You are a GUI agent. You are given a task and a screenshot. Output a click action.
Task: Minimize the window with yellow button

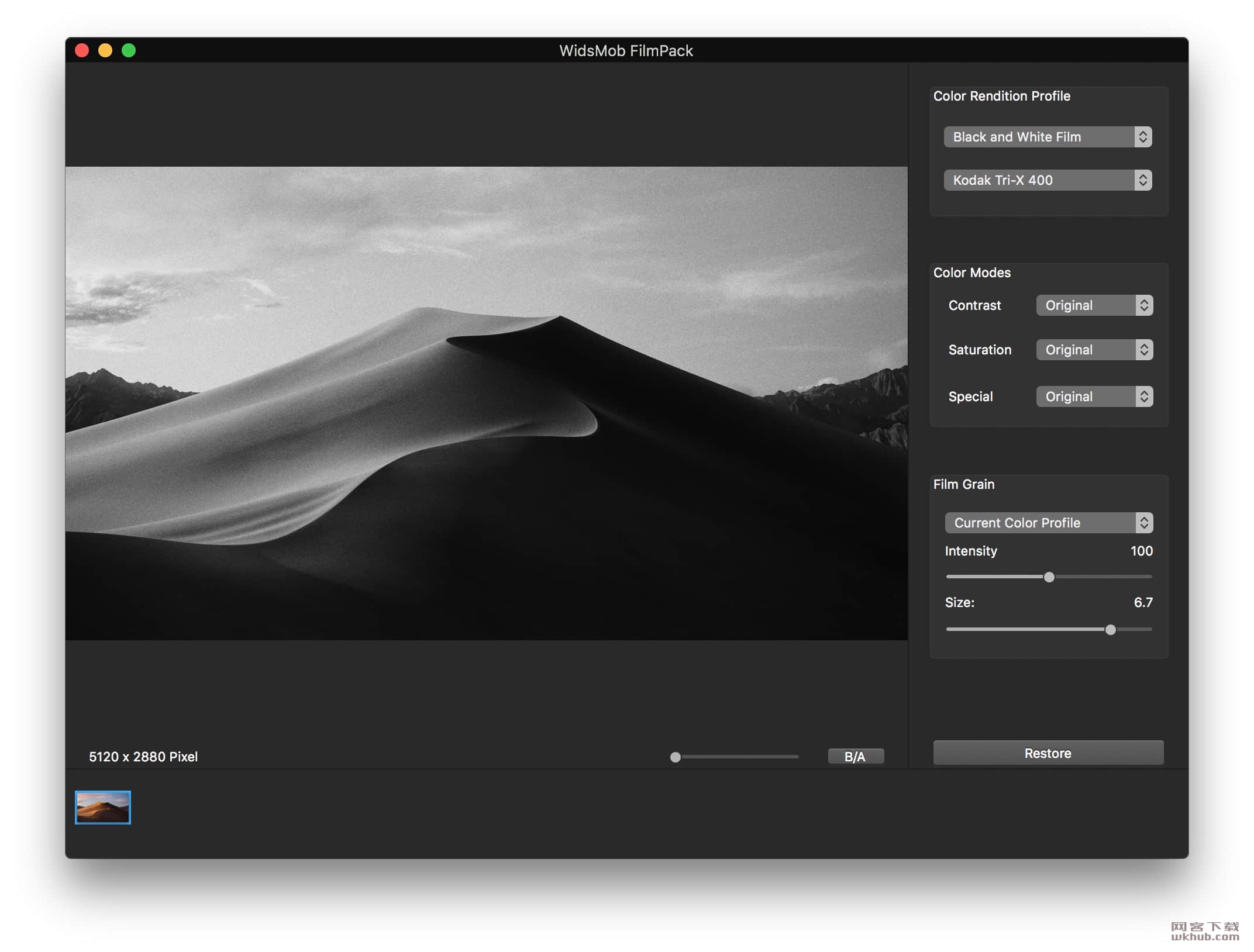105,50
